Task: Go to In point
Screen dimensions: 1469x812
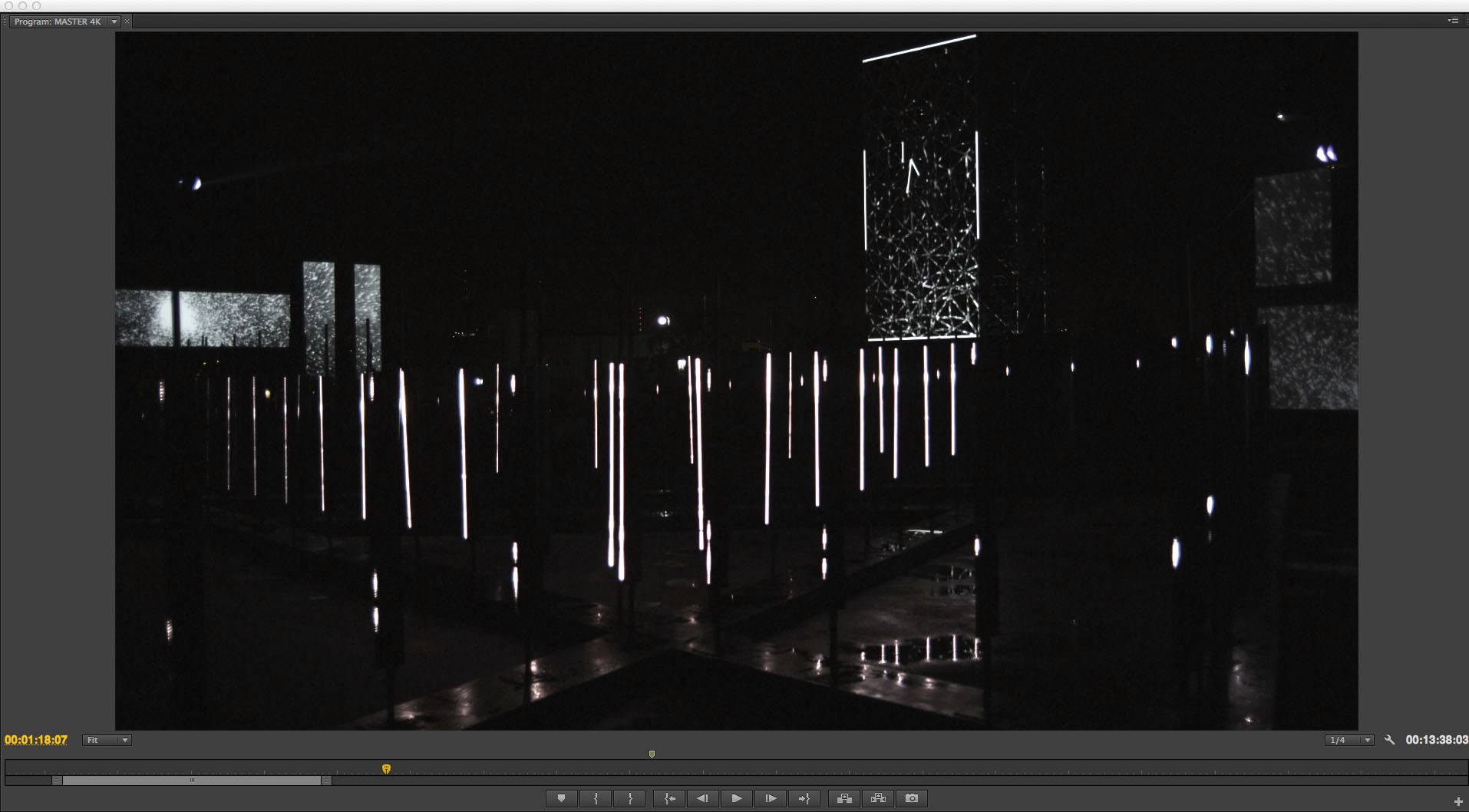Action: tap(669, 798)
